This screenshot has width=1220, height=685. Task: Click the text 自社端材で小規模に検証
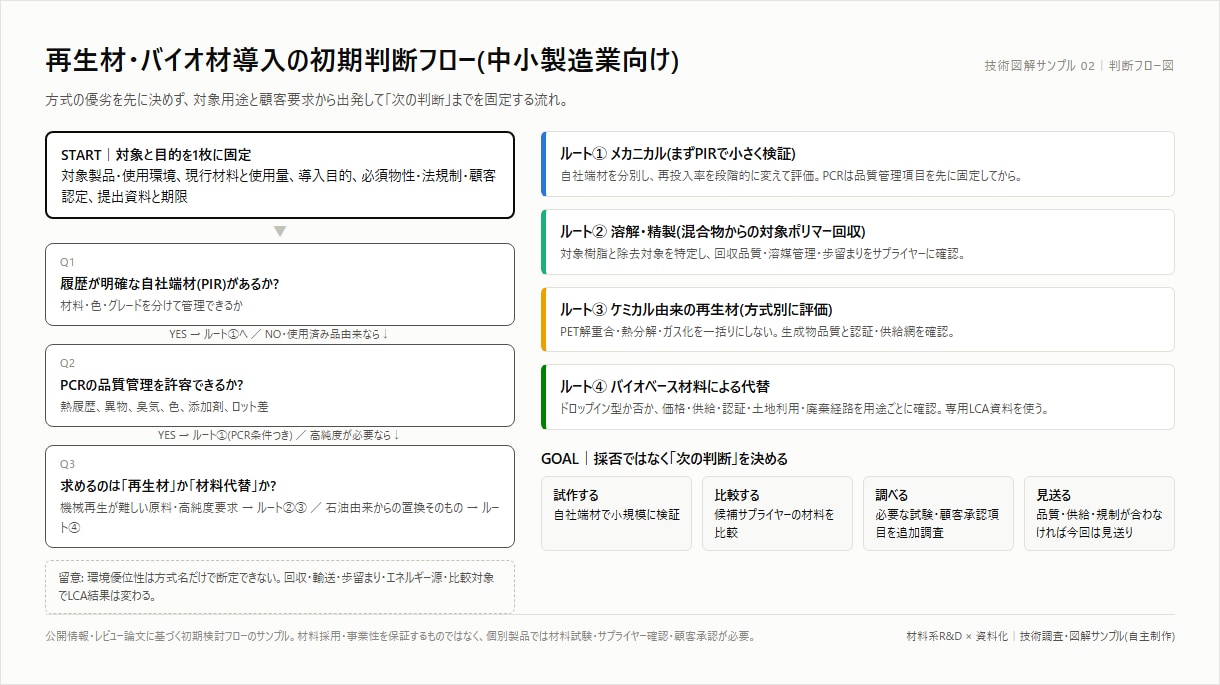tap(617, 515)
